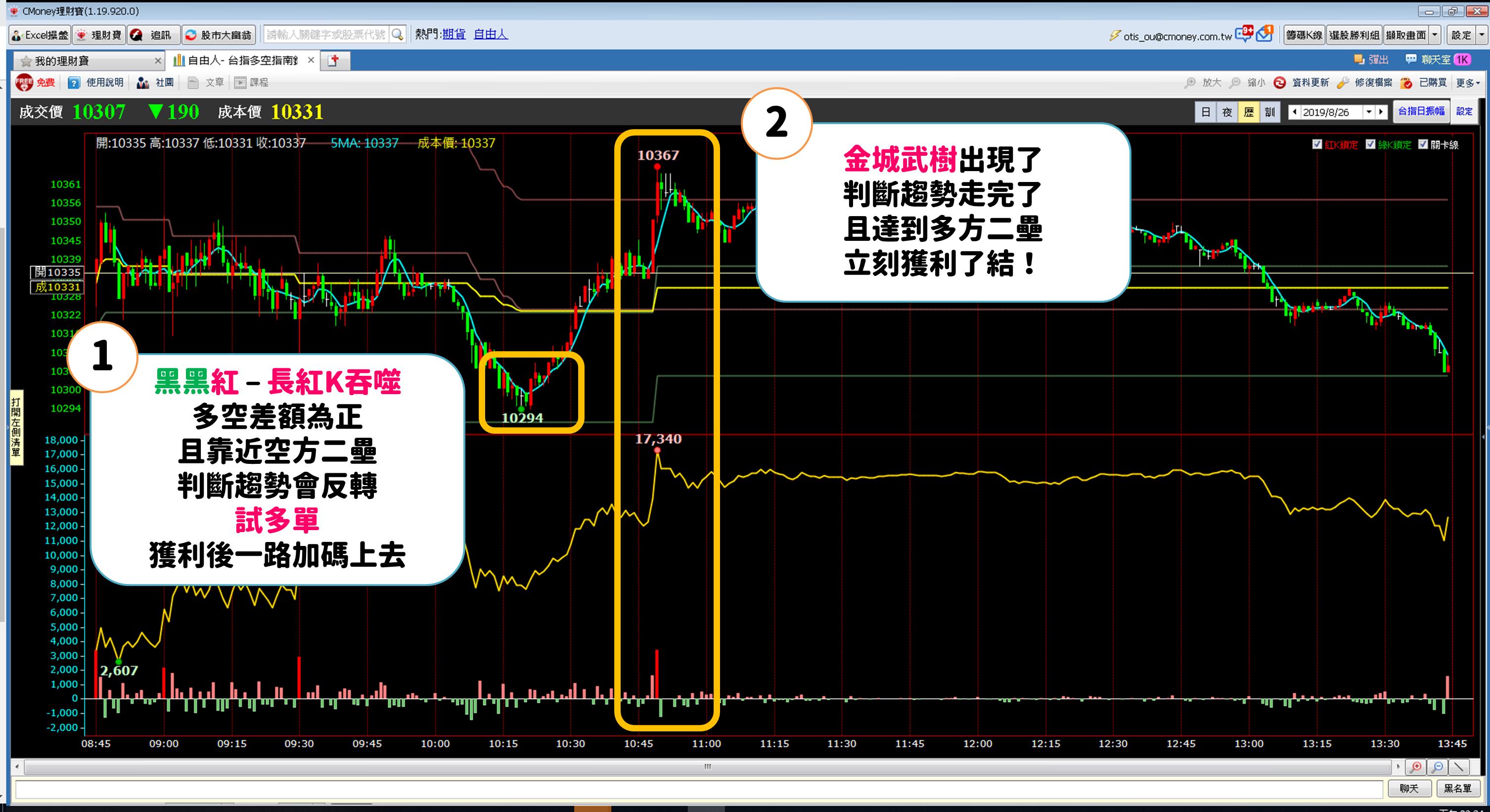1490x812 pixels.
Task: Expand the 擷取畫面 dropdown arrow
Action: [x=1435, y=34]
